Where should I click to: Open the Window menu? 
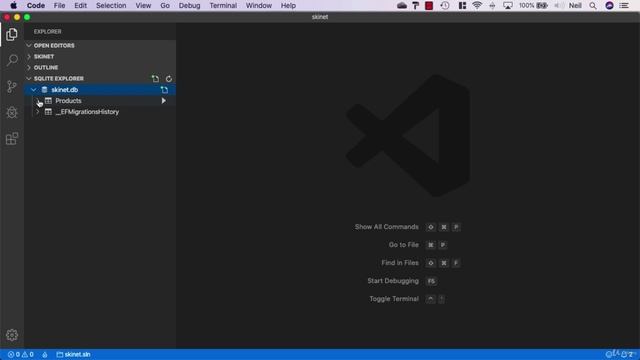[259, 6]
